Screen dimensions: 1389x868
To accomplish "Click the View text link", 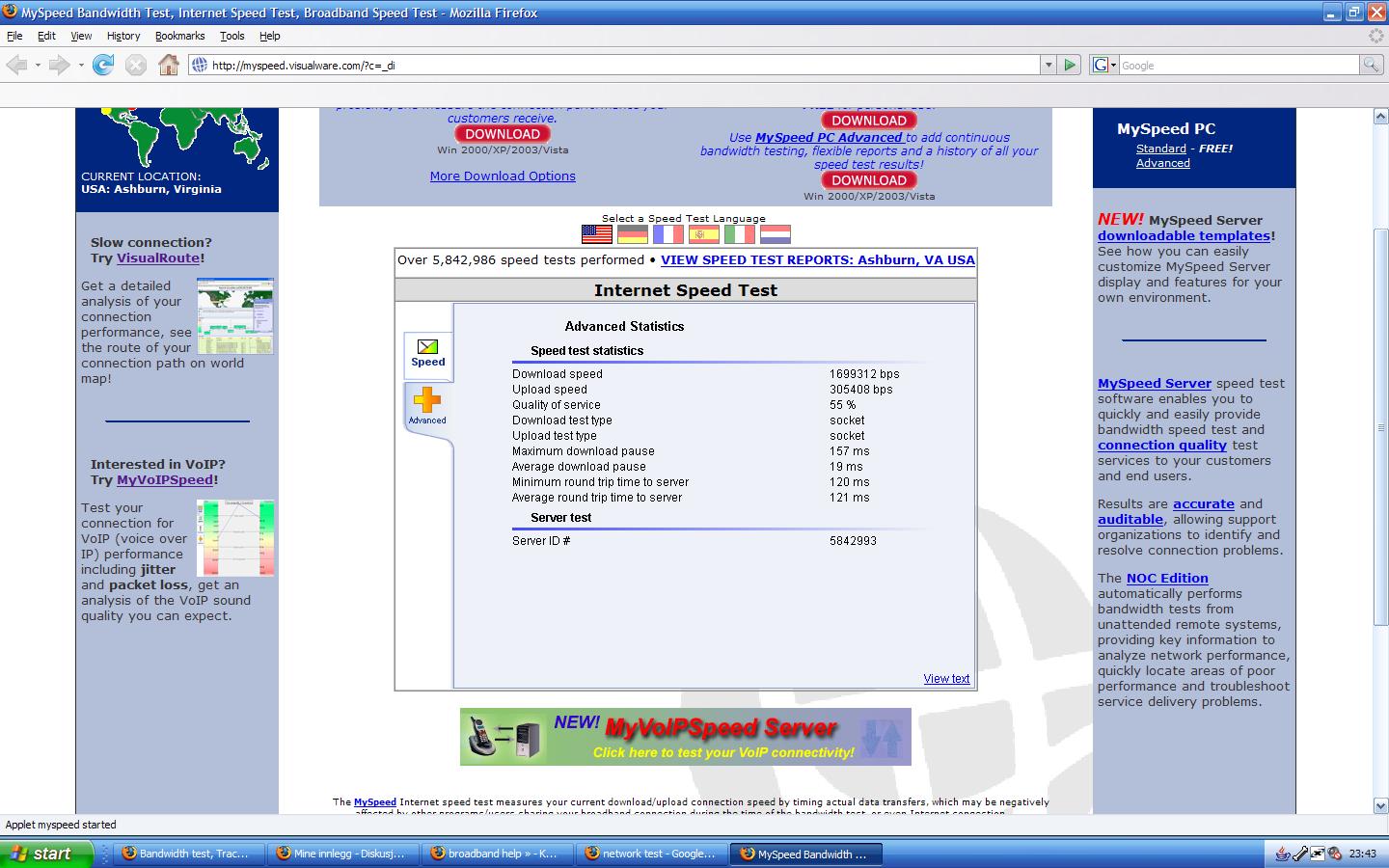I will coord(946,679).
